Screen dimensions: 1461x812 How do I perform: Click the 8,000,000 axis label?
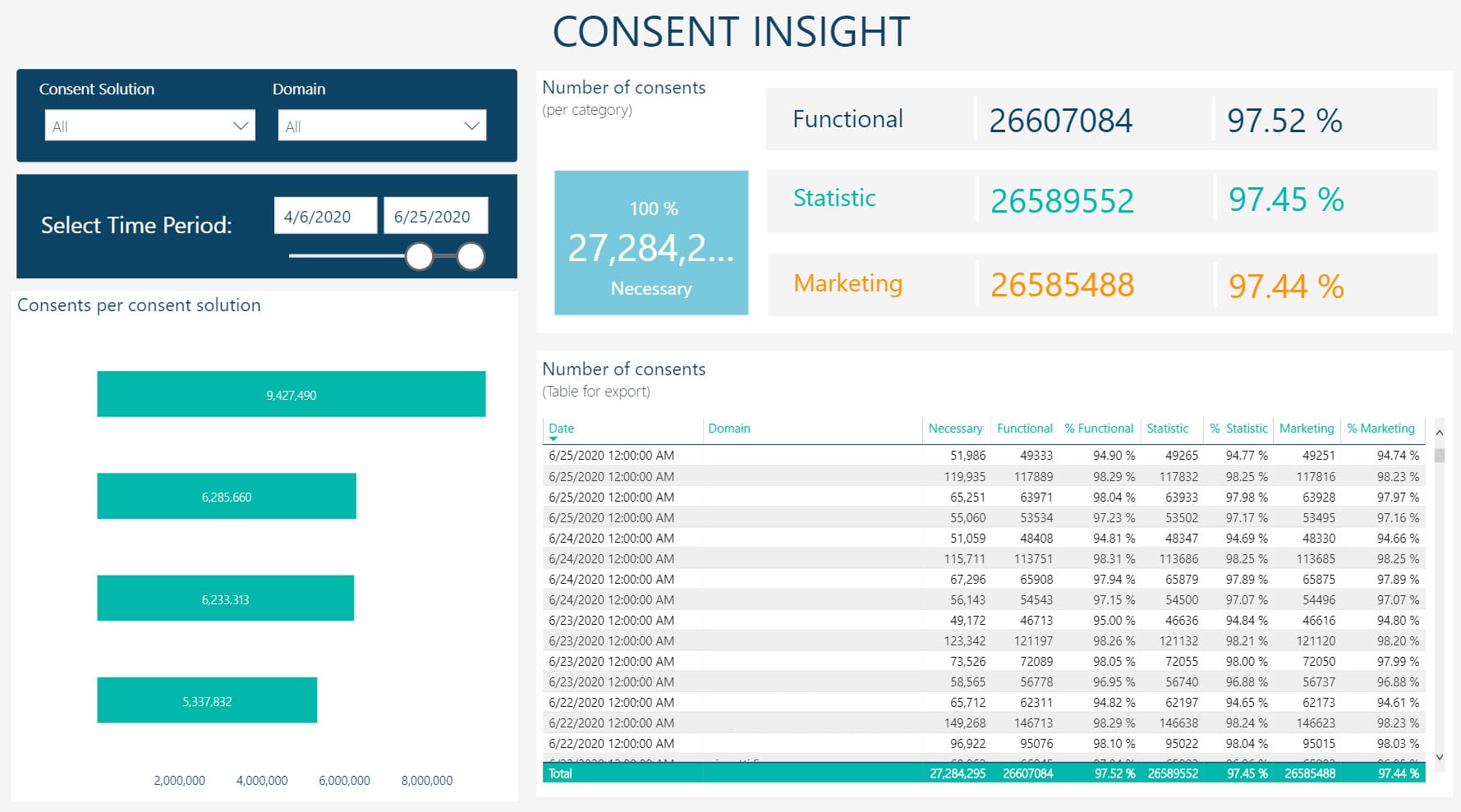pos(427,780)
